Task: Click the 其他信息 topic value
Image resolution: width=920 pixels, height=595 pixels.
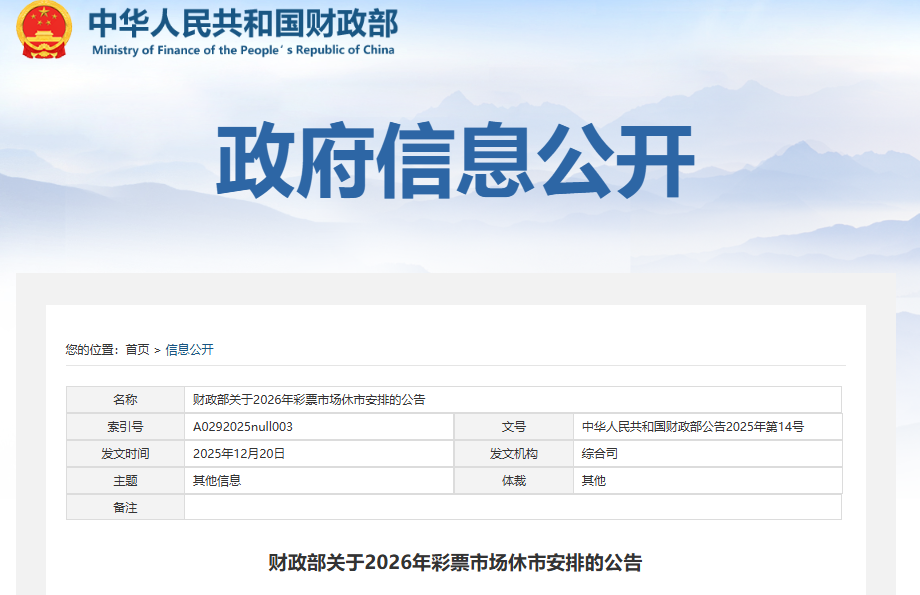Action: pyautogui.click(x=217, y=480)
